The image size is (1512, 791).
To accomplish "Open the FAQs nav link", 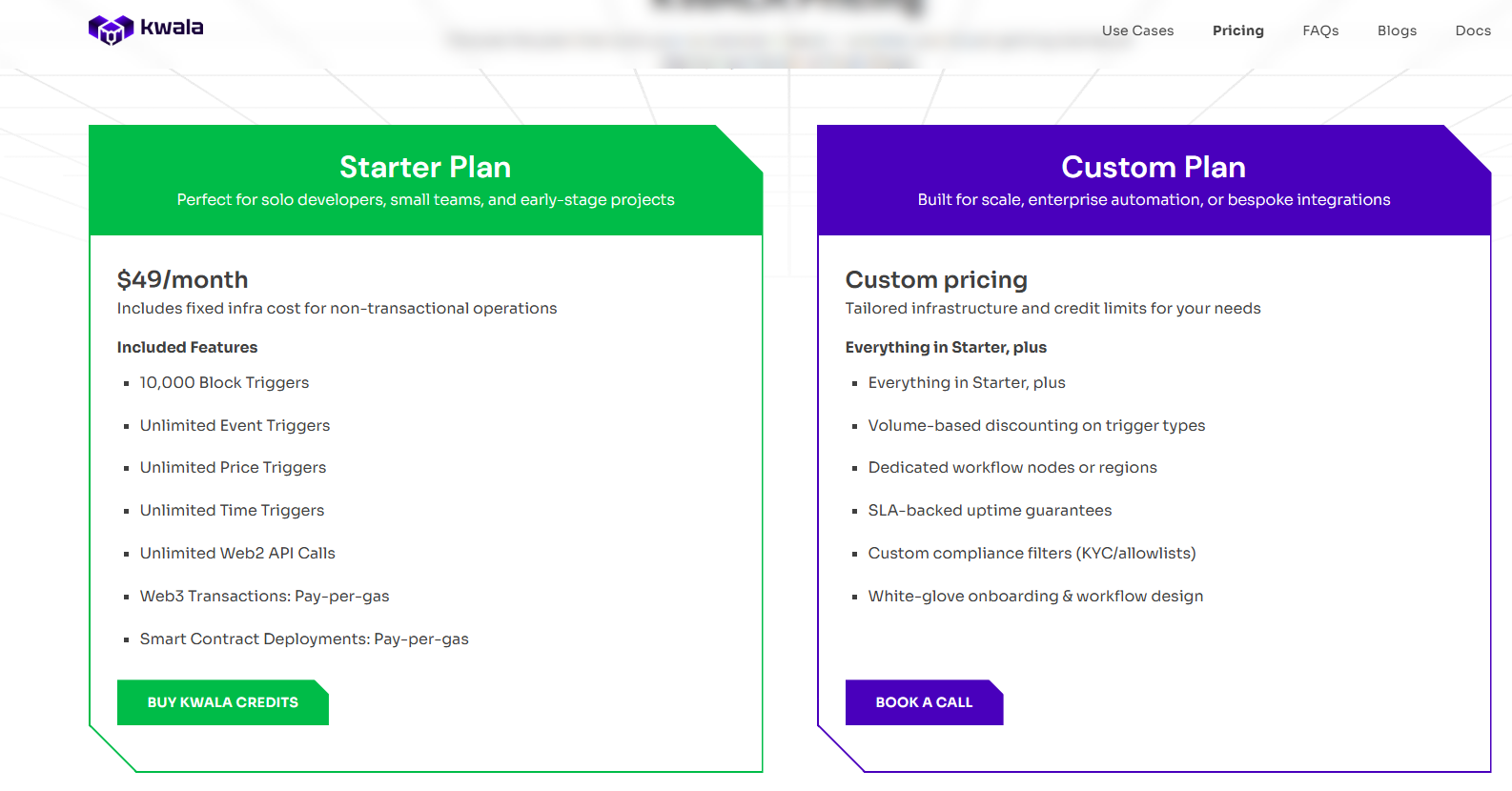I will coord(1320,30).
